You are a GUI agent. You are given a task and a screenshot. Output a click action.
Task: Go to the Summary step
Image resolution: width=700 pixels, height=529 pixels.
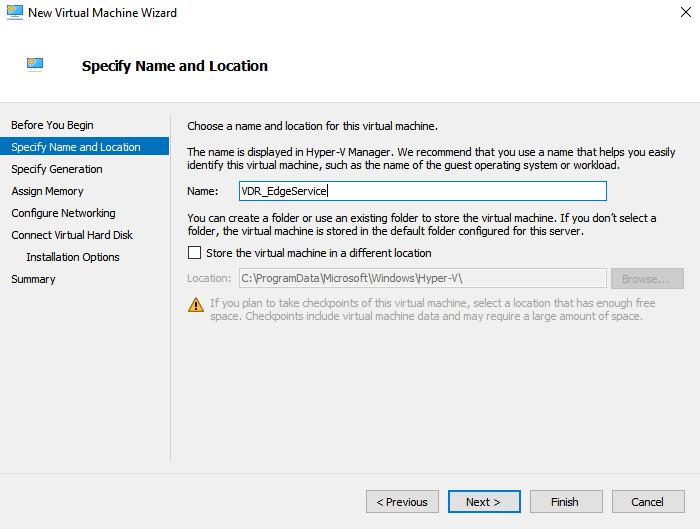pos(33,279)
